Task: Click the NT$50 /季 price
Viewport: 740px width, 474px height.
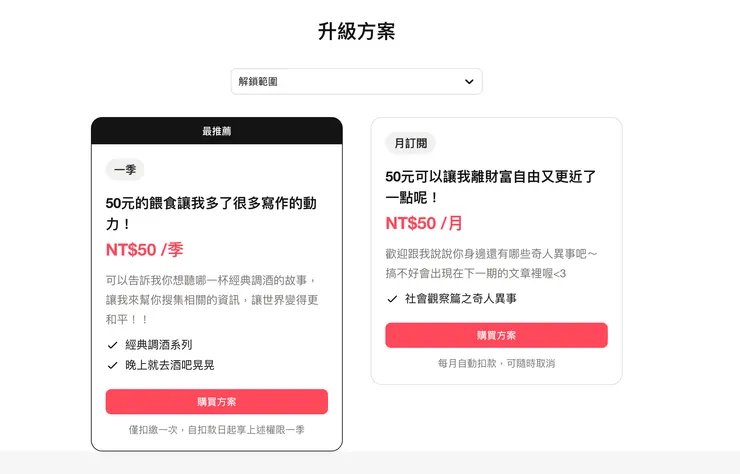Action: [x=144, y=250]
